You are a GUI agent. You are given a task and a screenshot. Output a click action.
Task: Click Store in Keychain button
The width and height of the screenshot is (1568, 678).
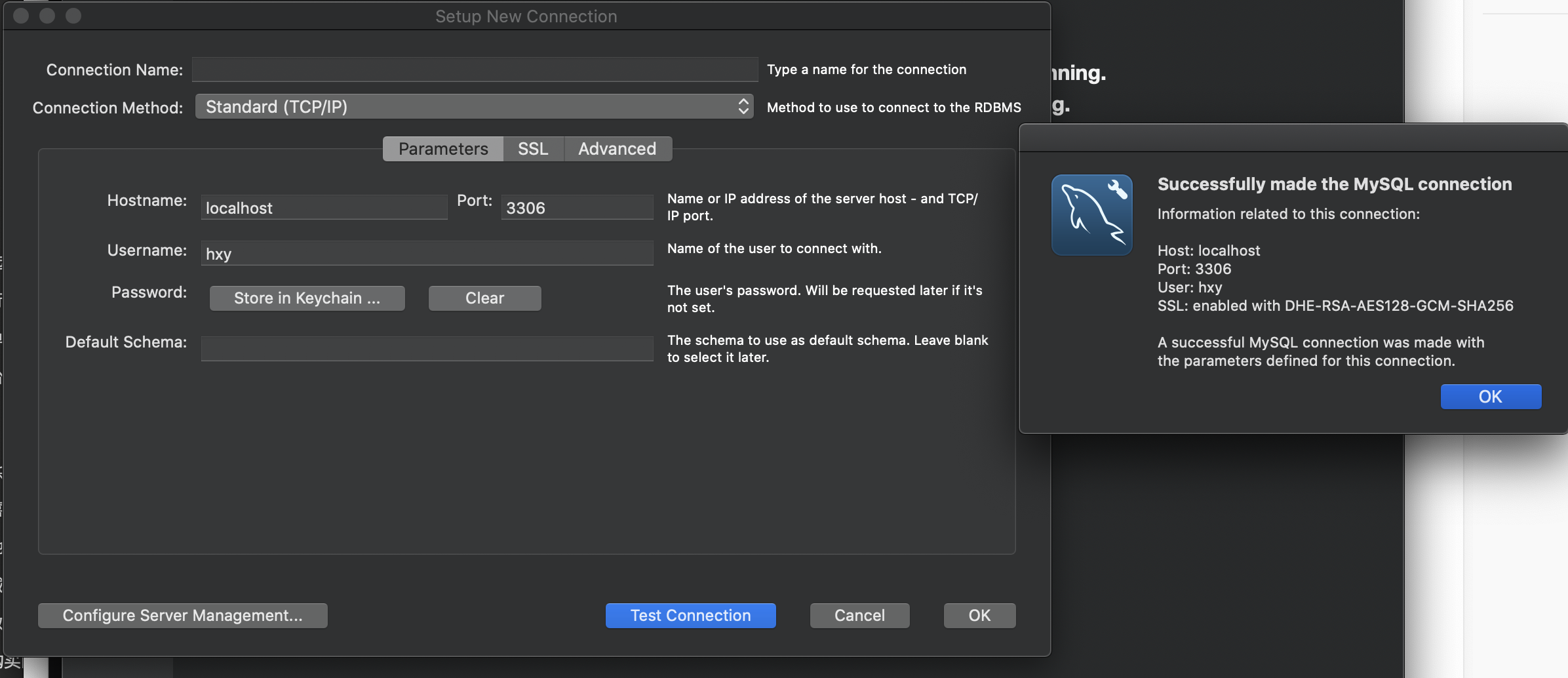[307, 298]
